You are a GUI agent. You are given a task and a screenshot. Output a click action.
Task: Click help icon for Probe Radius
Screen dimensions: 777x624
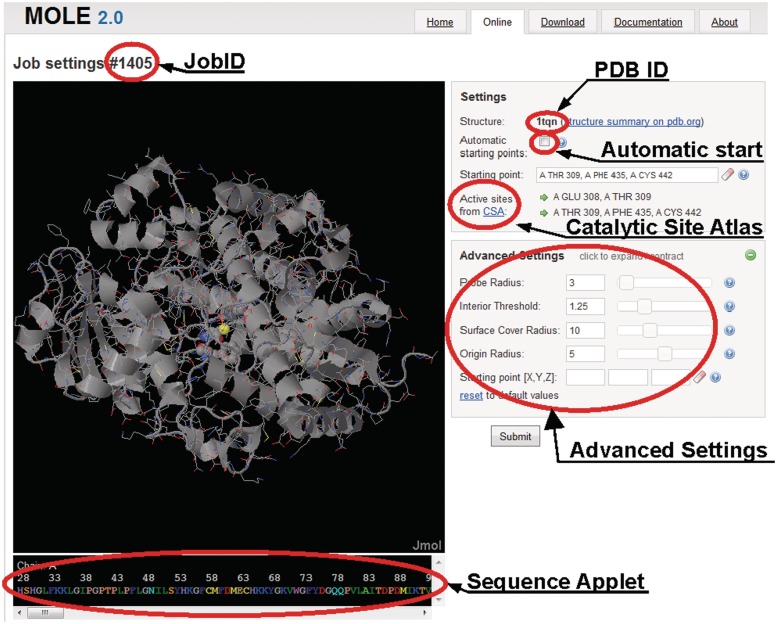click(x=729, y=283)
